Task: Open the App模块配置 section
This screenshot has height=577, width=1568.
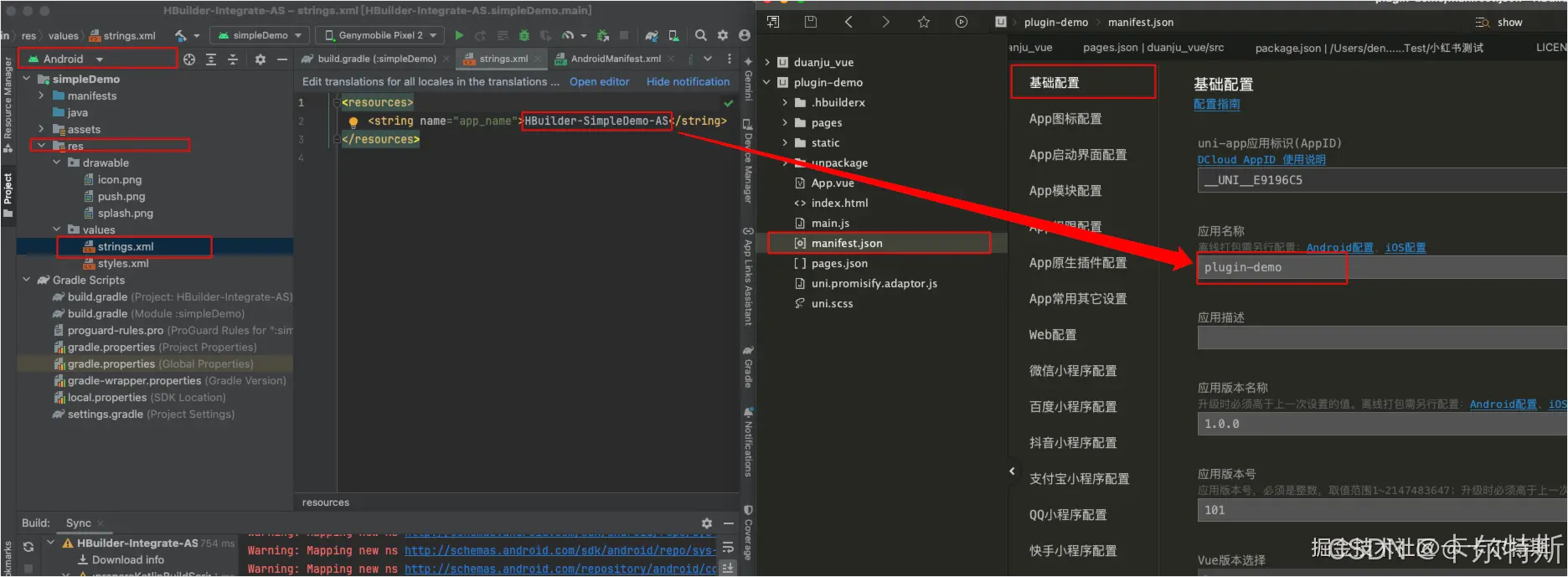Action: click(x=1065, y=191)
